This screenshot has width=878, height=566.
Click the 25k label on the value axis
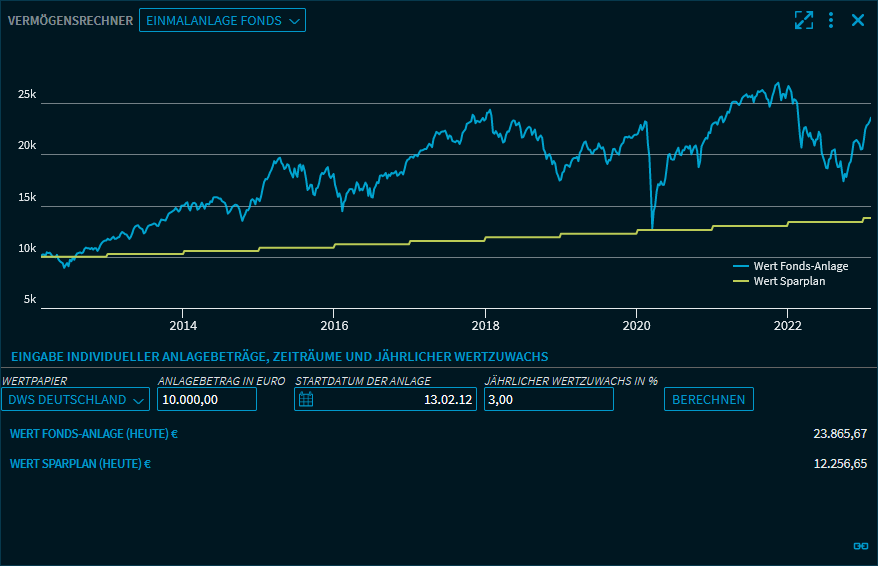[27, 95]
